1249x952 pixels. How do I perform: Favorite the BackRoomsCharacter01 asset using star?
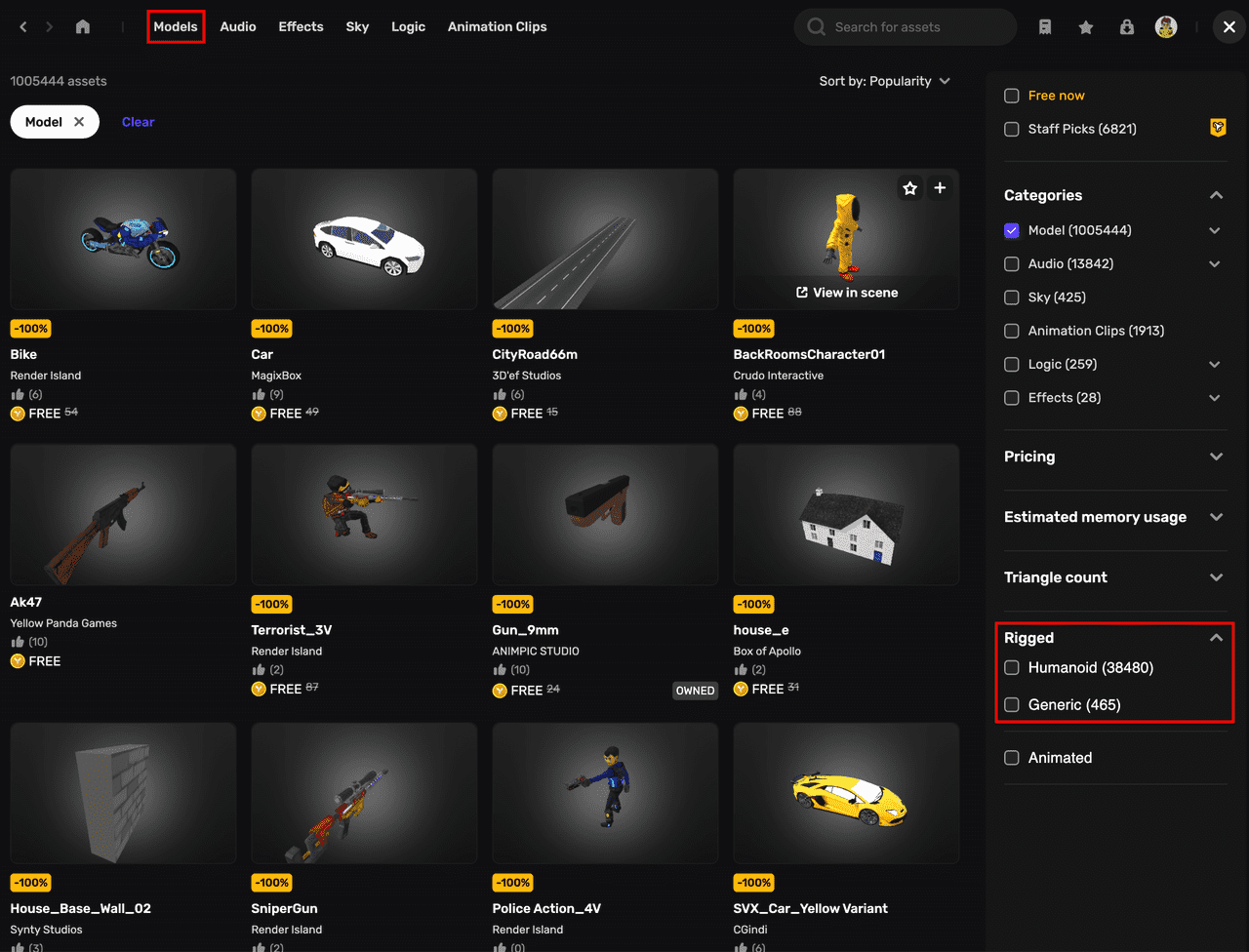[910, 188]
